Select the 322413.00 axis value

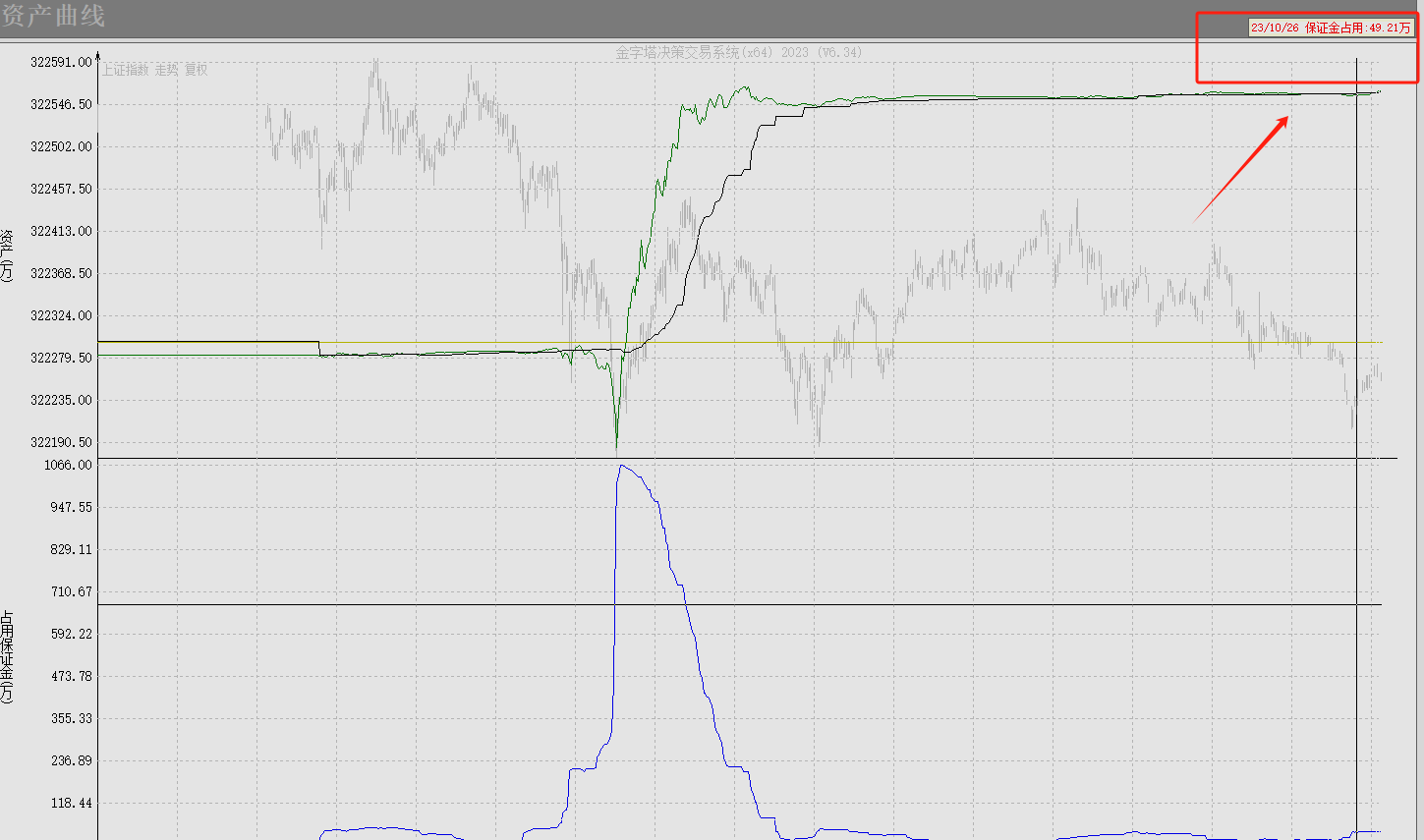tap(61, 231)
